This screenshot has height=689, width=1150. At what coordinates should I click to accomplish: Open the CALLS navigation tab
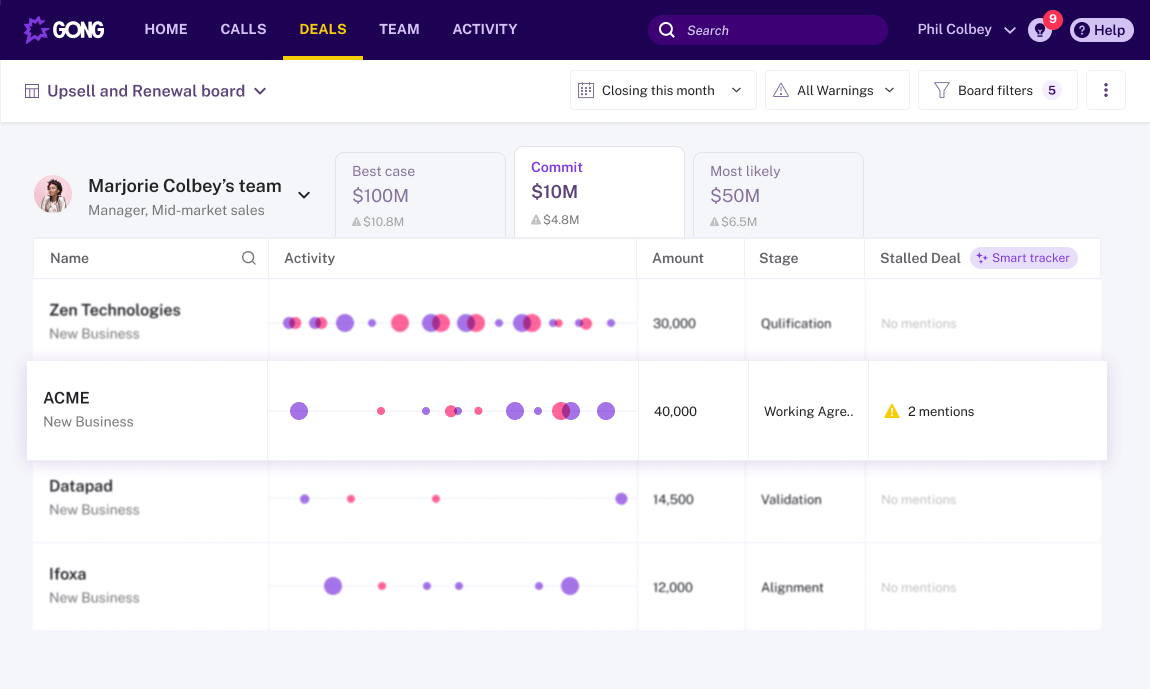coord(243,29)
